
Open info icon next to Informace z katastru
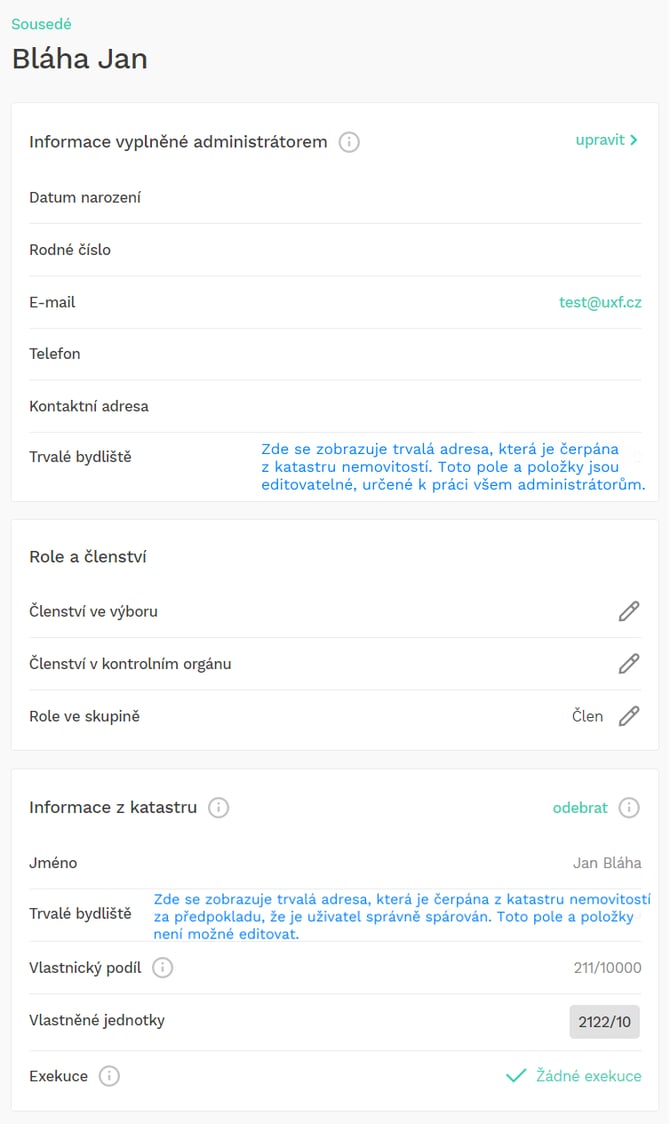(x=219, y=808)
